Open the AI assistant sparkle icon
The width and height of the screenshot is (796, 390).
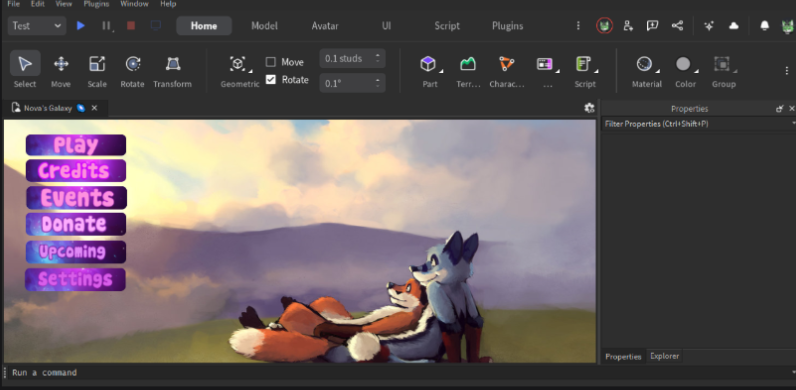point(709,25)
